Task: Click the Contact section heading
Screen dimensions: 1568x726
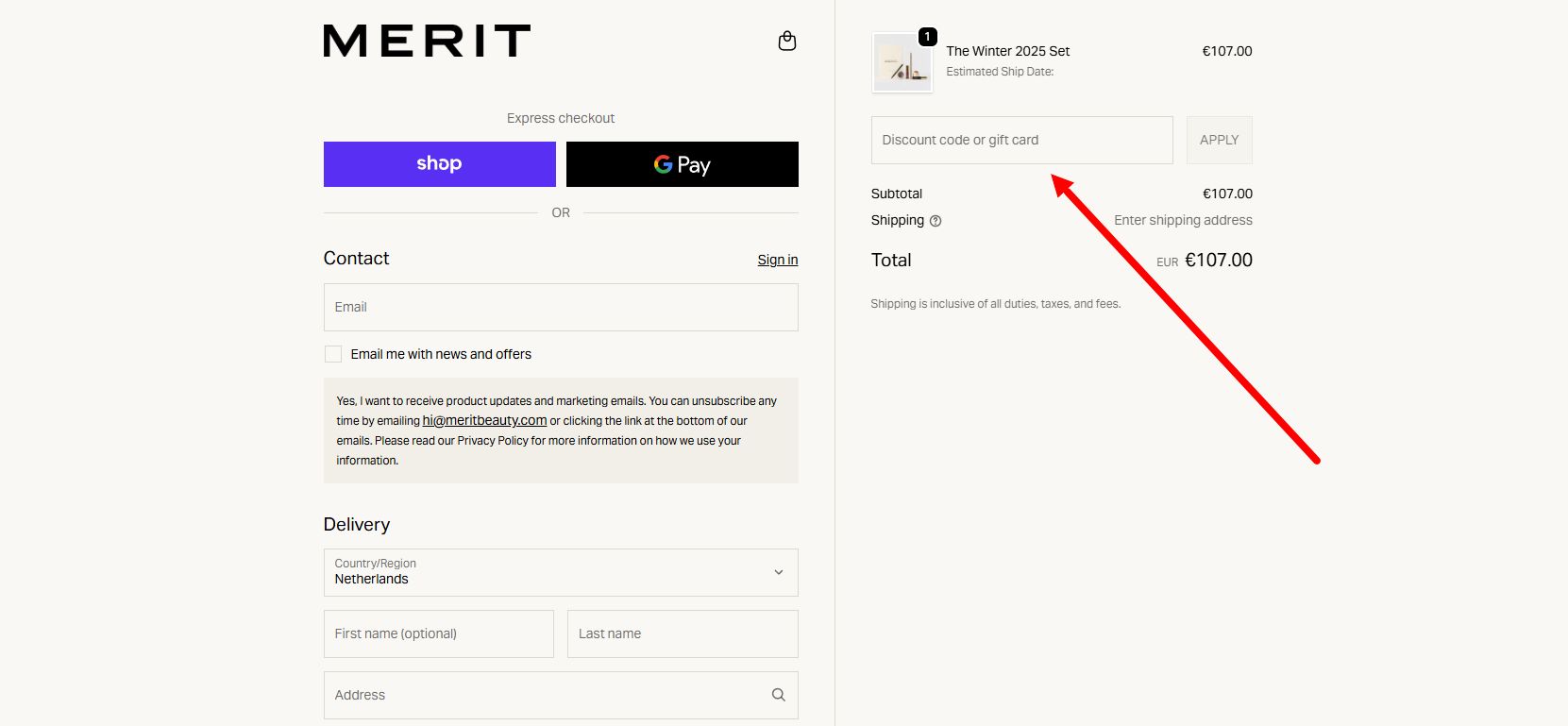Action: pyautogui.click(x=357, y=258)
